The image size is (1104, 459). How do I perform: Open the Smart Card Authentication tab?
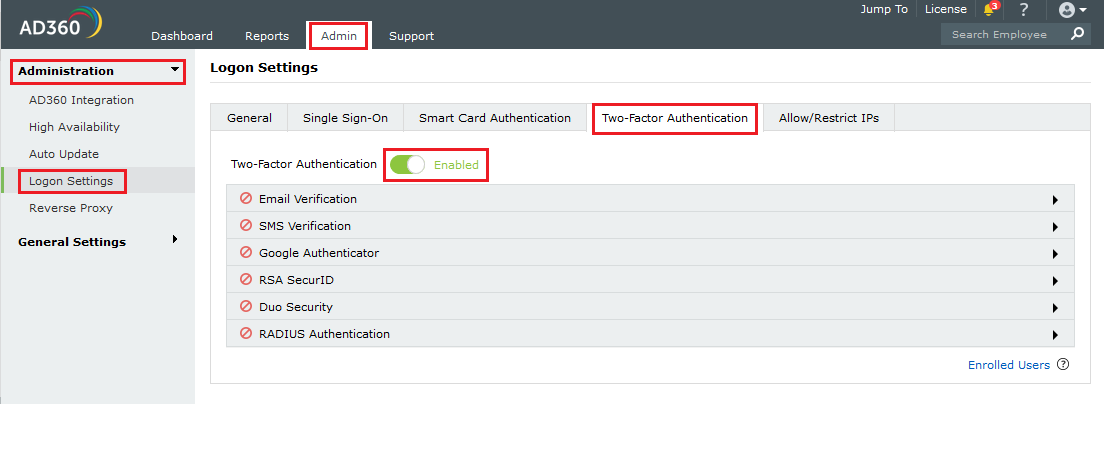click(495, 118)
